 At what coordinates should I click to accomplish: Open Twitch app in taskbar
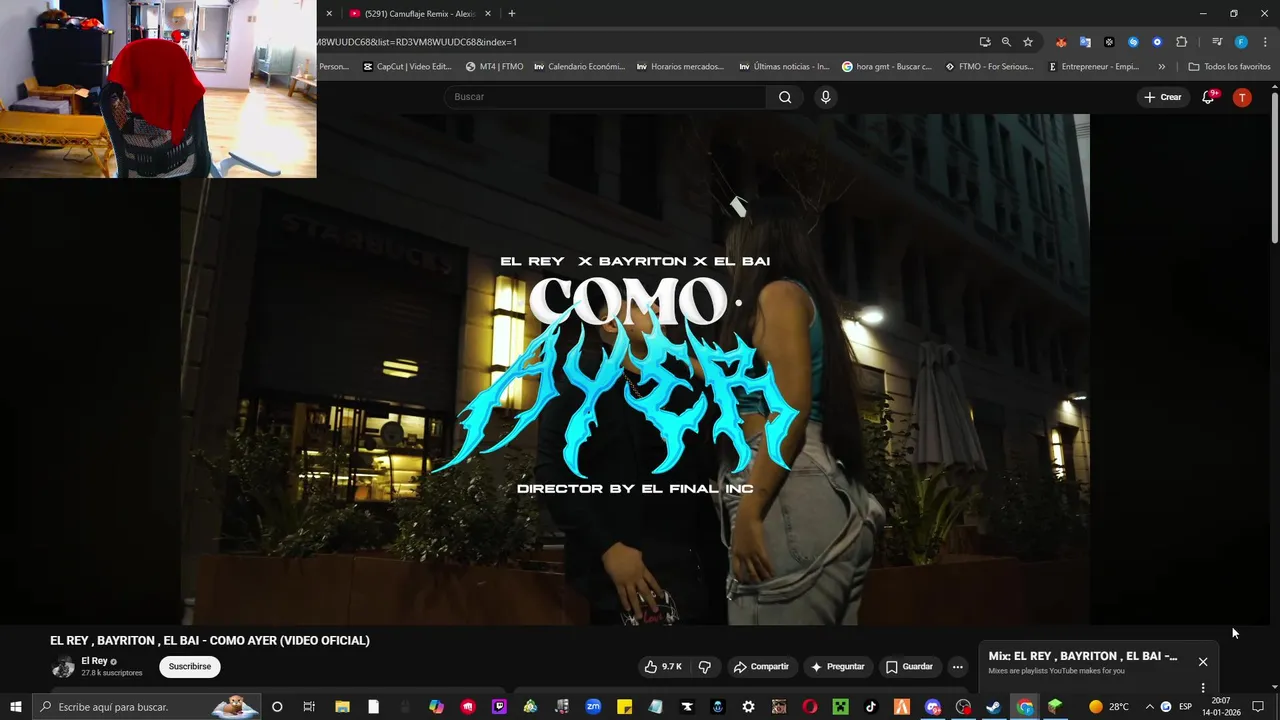[499, 707]
